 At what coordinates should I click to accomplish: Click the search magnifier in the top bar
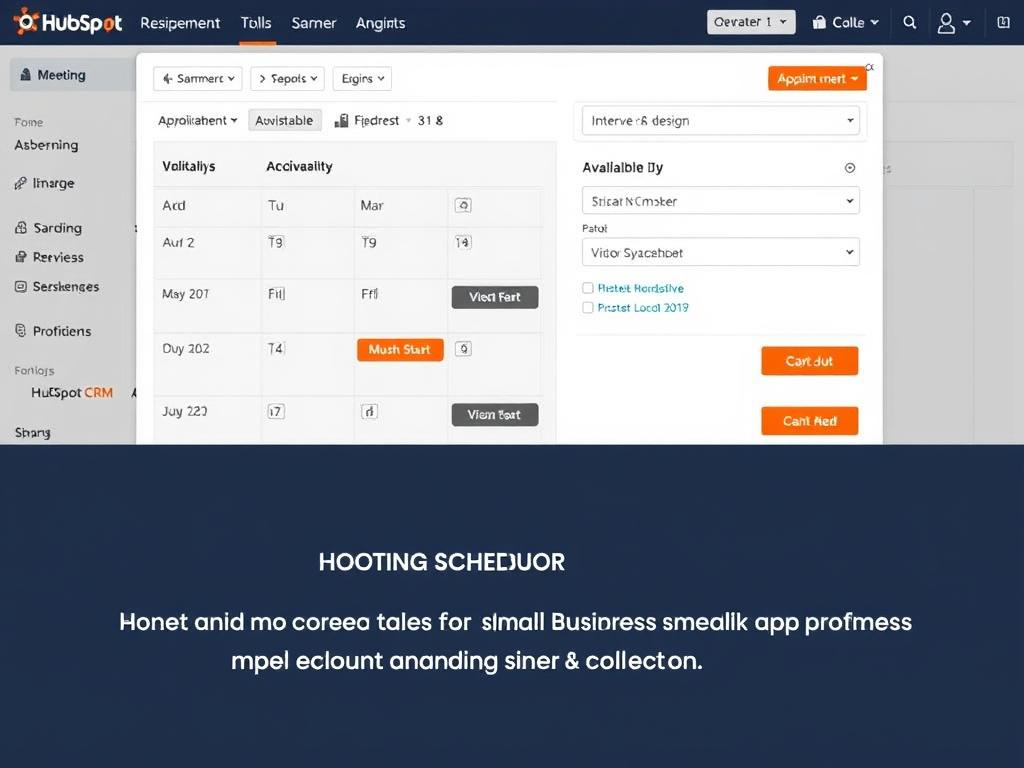tap(909, 21)
